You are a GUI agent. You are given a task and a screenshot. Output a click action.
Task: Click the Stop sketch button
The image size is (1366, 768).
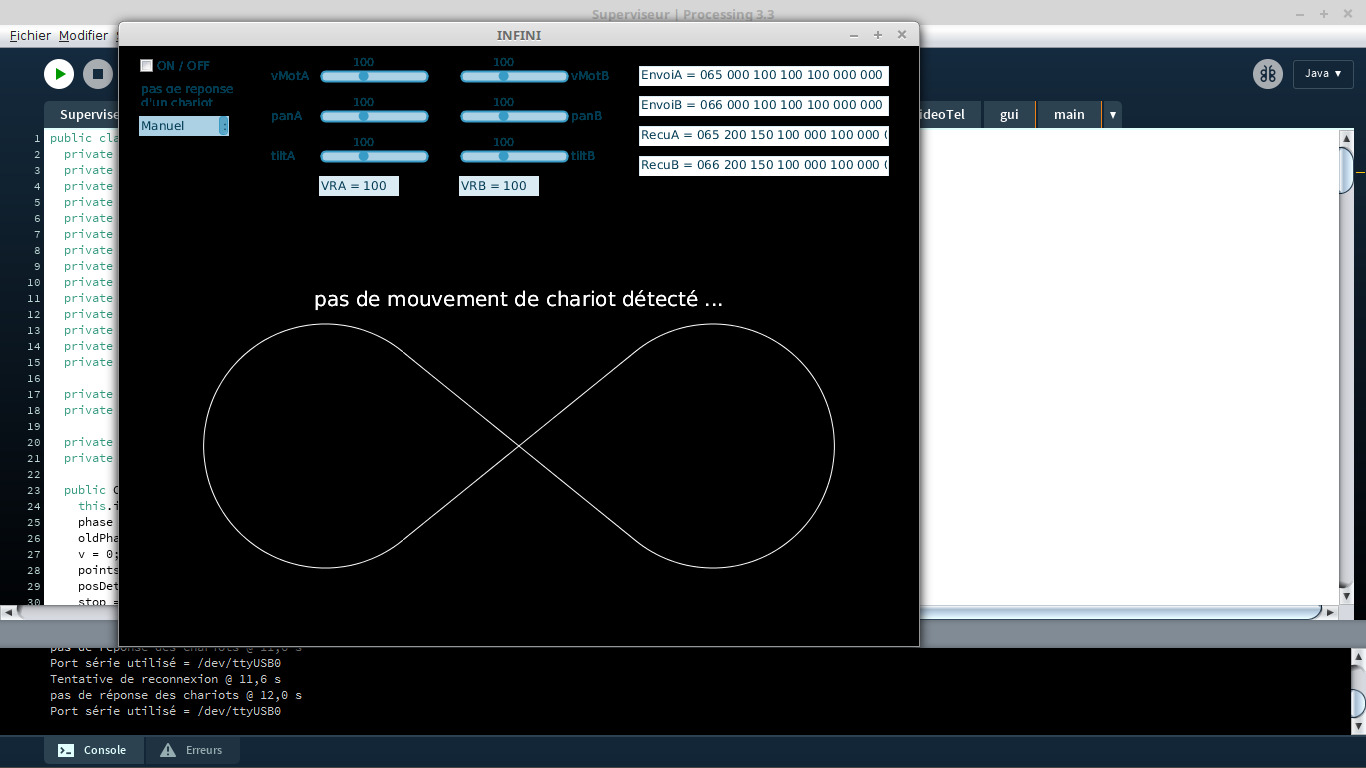pos(97,74)
